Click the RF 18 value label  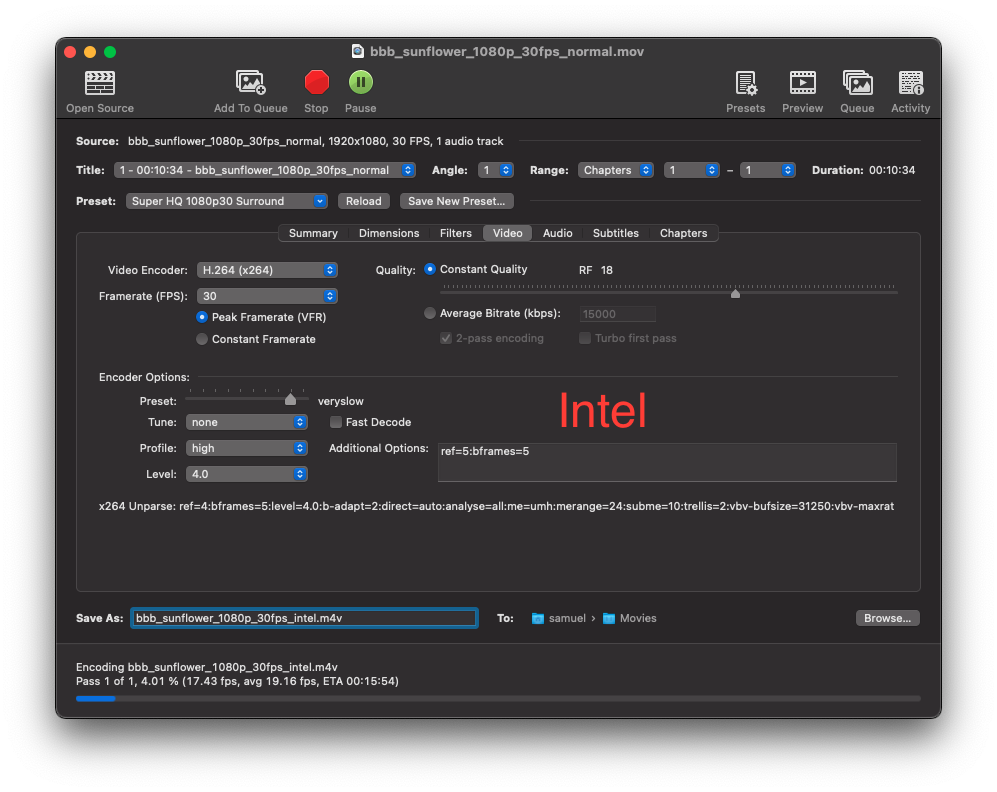pos(596,270)
